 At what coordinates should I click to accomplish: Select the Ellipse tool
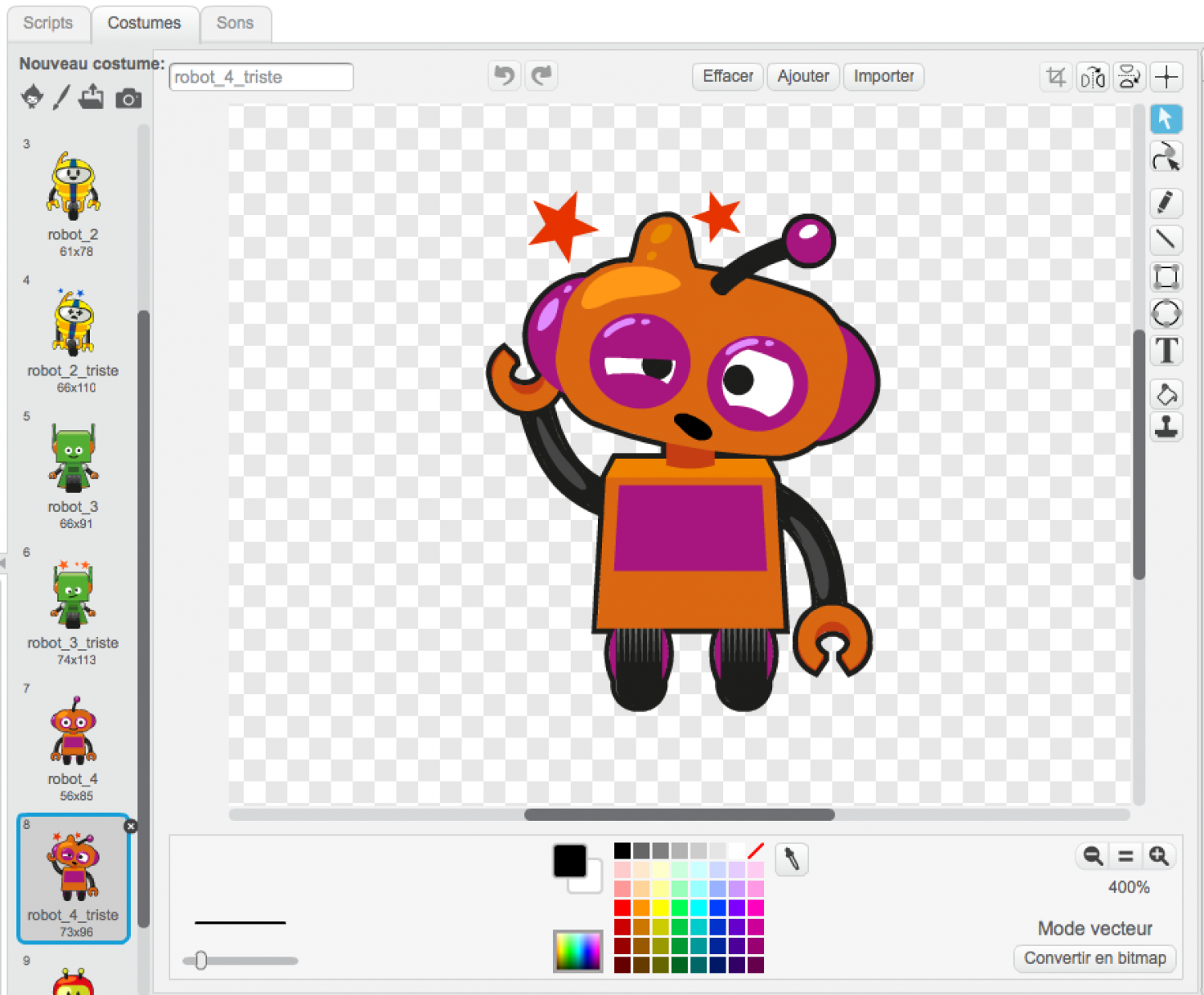click(x=1165, y=314)
